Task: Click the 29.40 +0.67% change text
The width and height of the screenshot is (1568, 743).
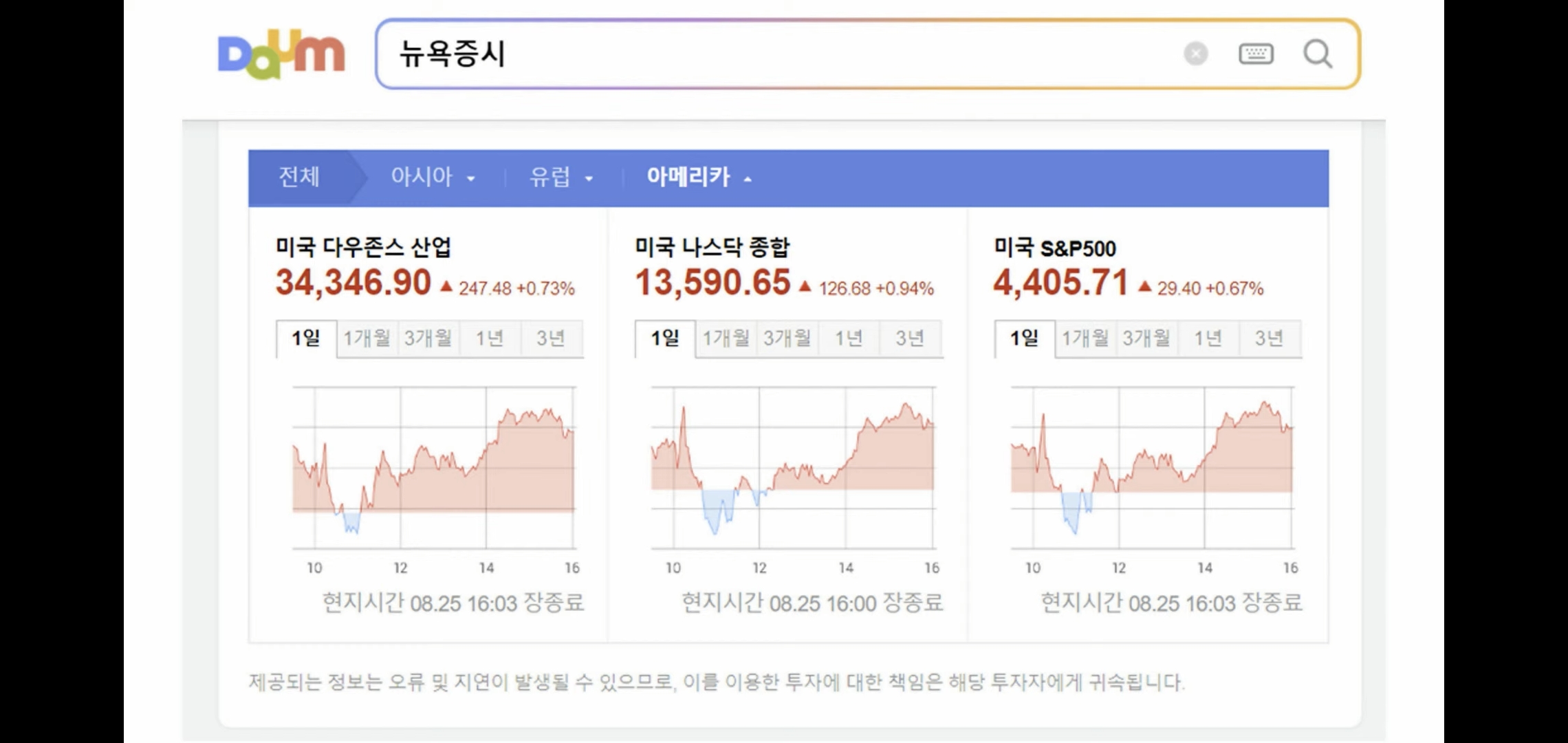Action: (1210, 288)
